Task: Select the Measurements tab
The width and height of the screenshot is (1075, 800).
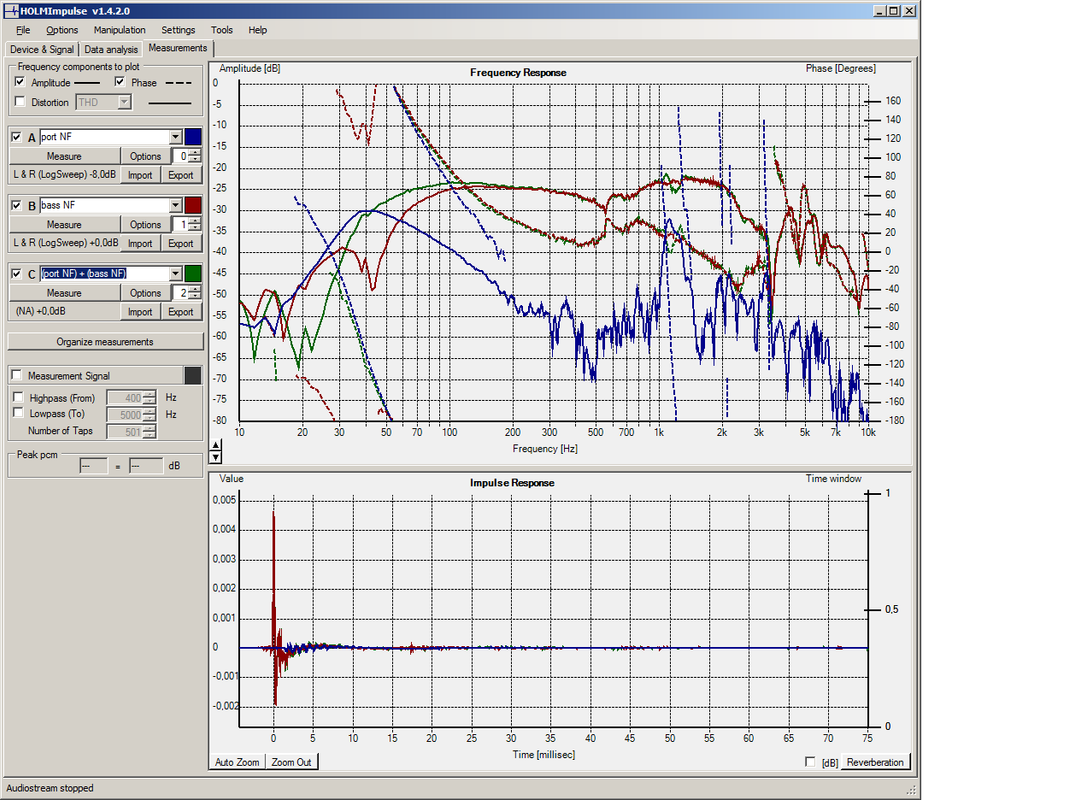Action: coord(178,48)
